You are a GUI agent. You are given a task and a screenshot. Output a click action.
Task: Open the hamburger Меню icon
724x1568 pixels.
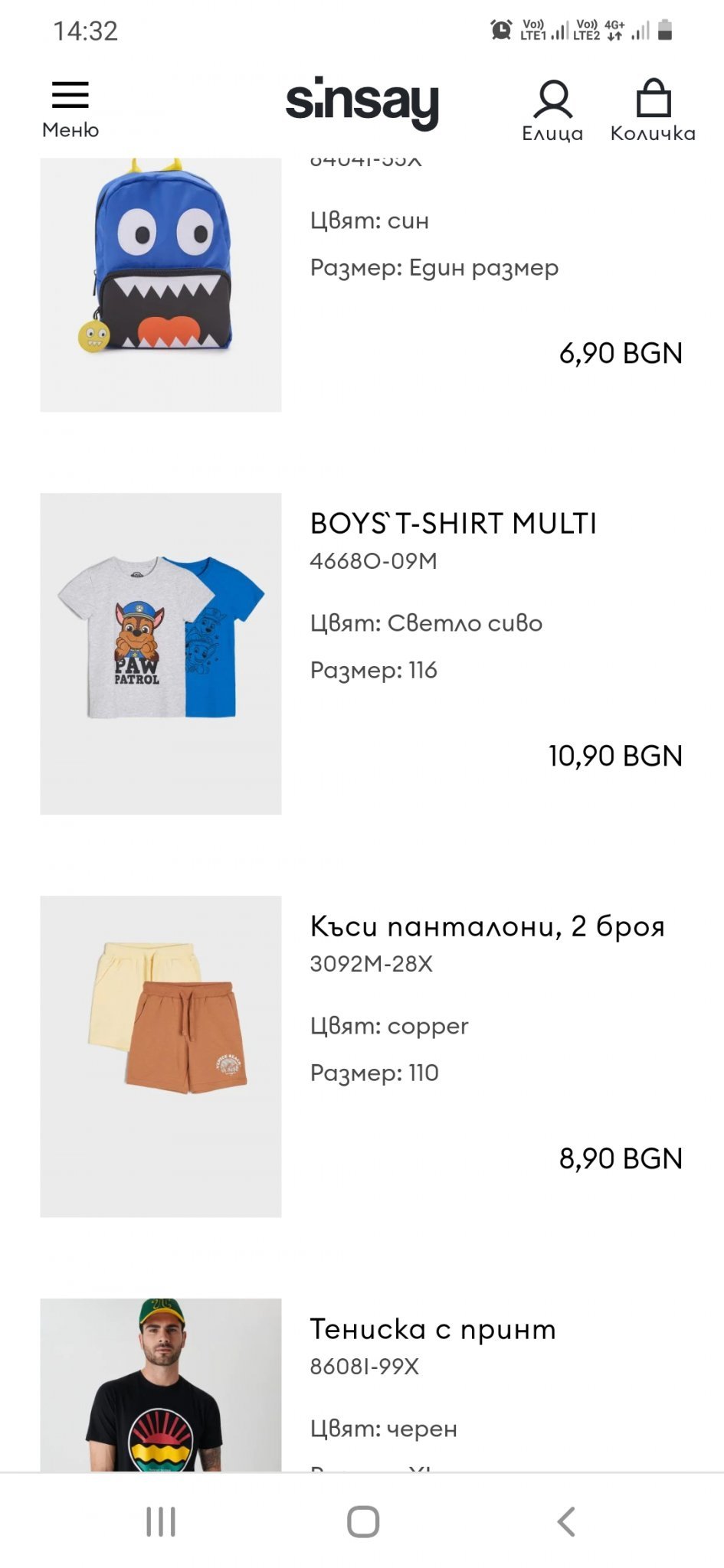(70, 95)
